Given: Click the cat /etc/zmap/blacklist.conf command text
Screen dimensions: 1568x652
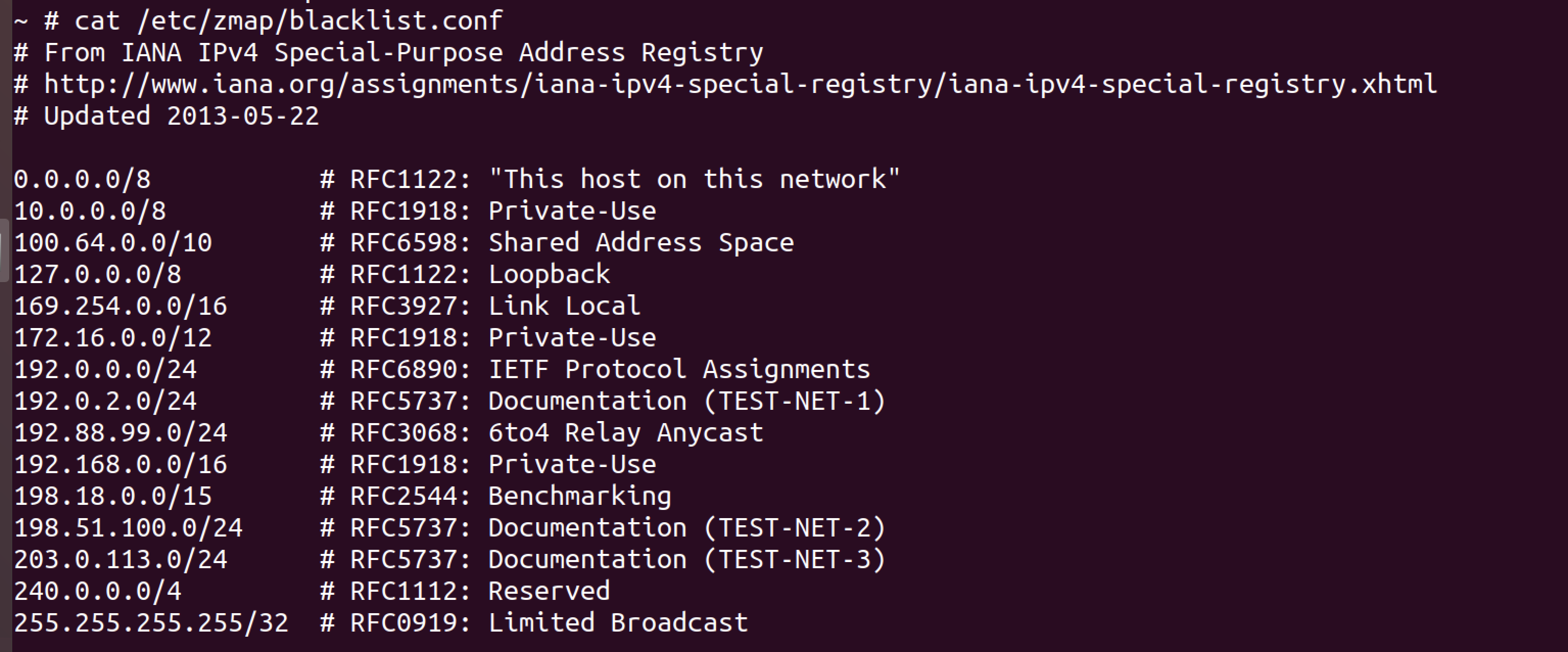Looking at the screenshot, I should (x=288, y=21).
